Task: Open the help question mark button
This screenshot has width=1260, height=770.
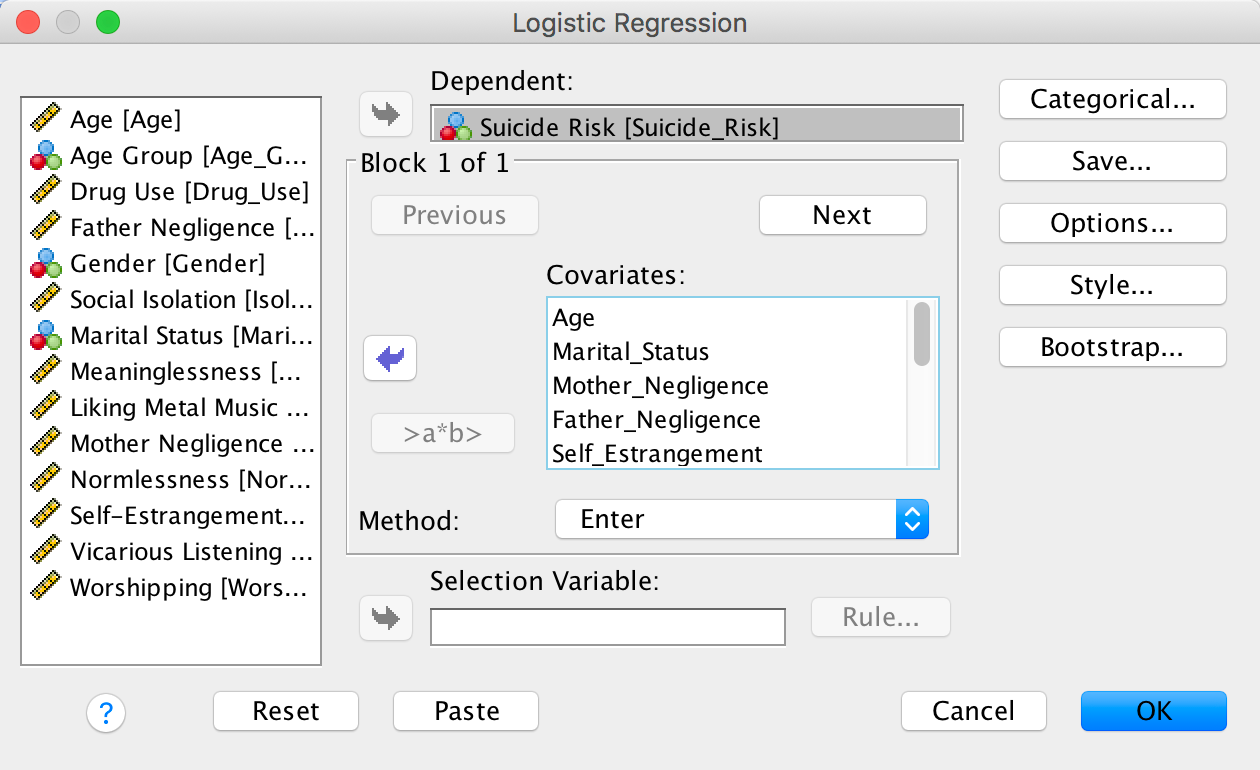Action: (x=106, y=712)
